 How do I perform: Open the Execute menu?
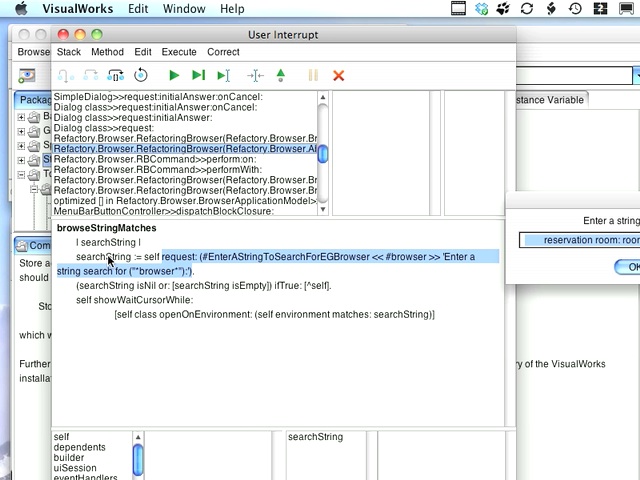(179, 52)
